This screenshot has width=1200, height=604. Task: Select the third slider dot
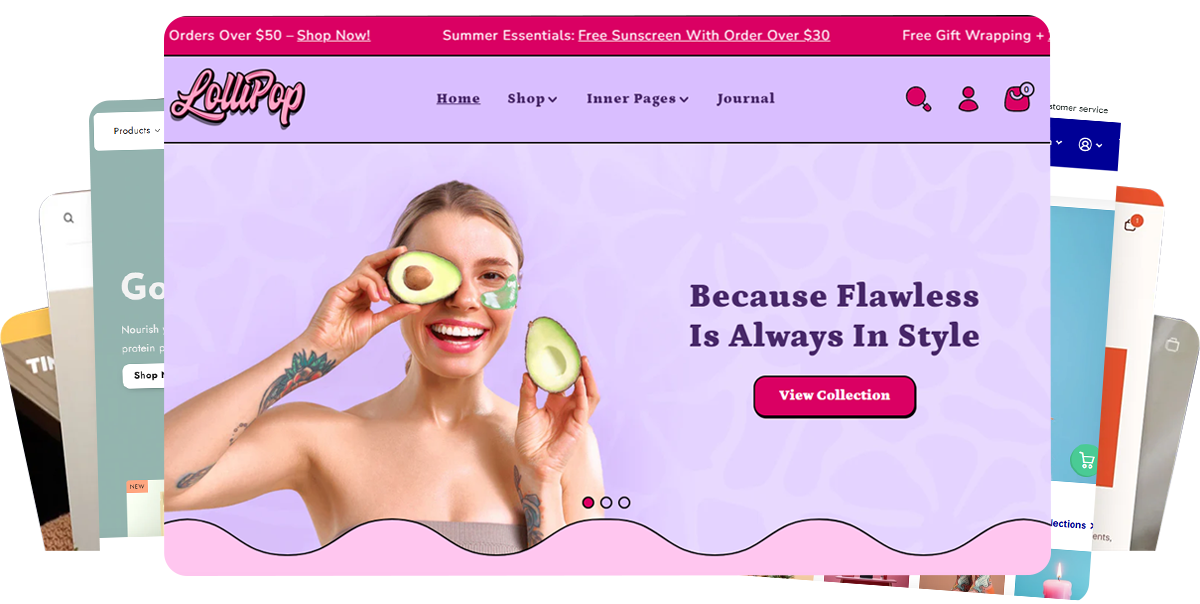point(624,502)
